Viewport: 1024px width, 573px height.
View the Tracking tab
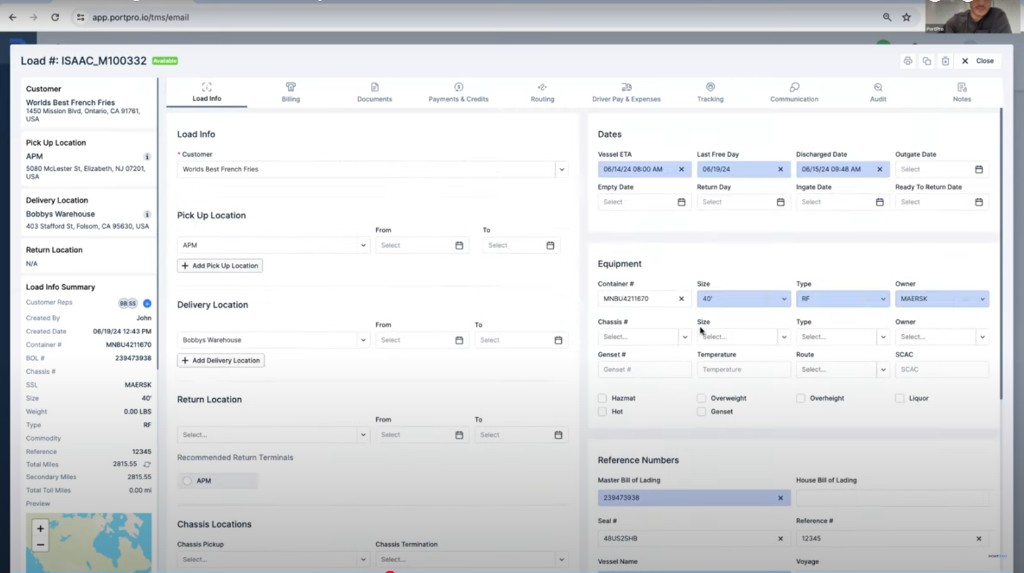click(x=710, y=92)
